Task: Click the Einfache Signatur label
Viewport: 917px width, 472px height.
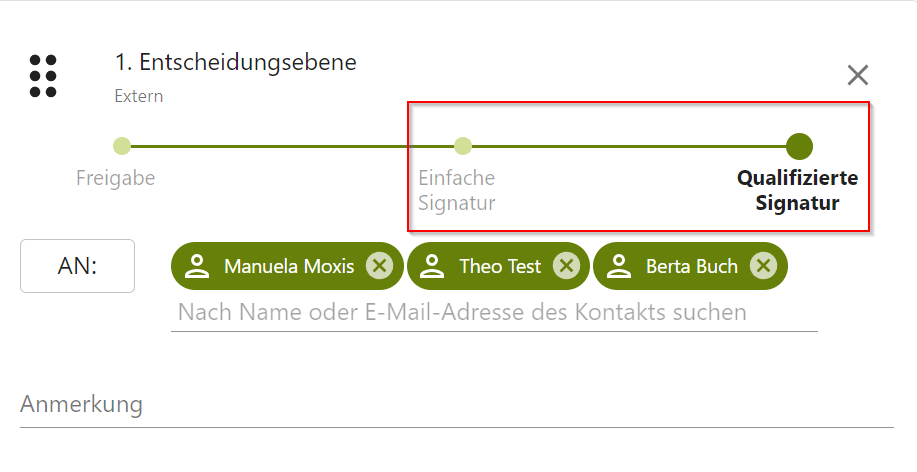Action: tap(457, 190)
